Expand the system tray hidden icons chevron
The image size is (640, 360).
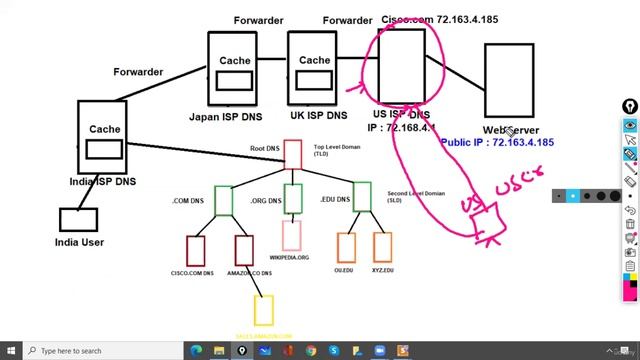pos(609,351)
